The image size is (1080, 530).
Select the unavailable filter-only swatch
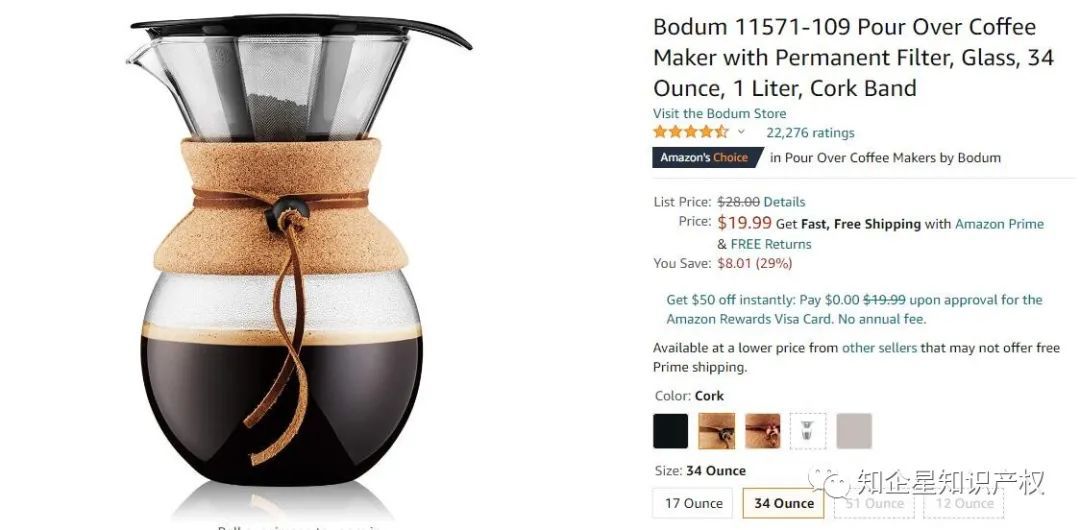point(808,431)
